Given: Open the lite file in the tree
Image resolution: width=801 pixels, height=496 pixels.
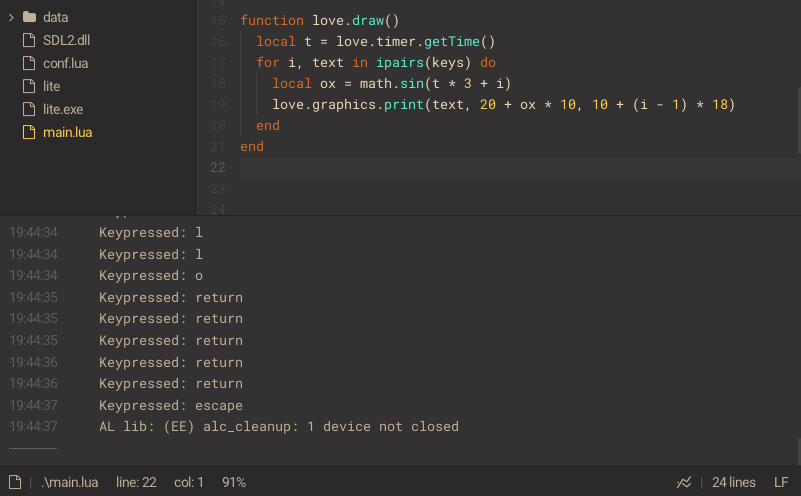Looking at the screenshot, I should pyautogui.click(x=52, y=86).
